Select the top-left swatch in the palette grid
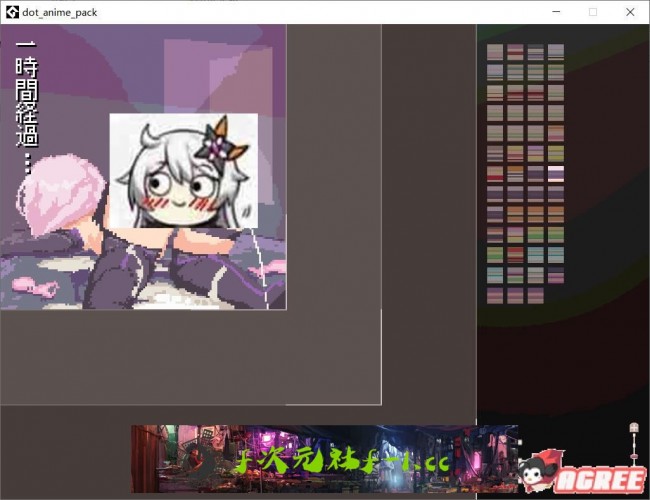Image resolution: width=650 pixels, height=500 pixels. [495, 52]
